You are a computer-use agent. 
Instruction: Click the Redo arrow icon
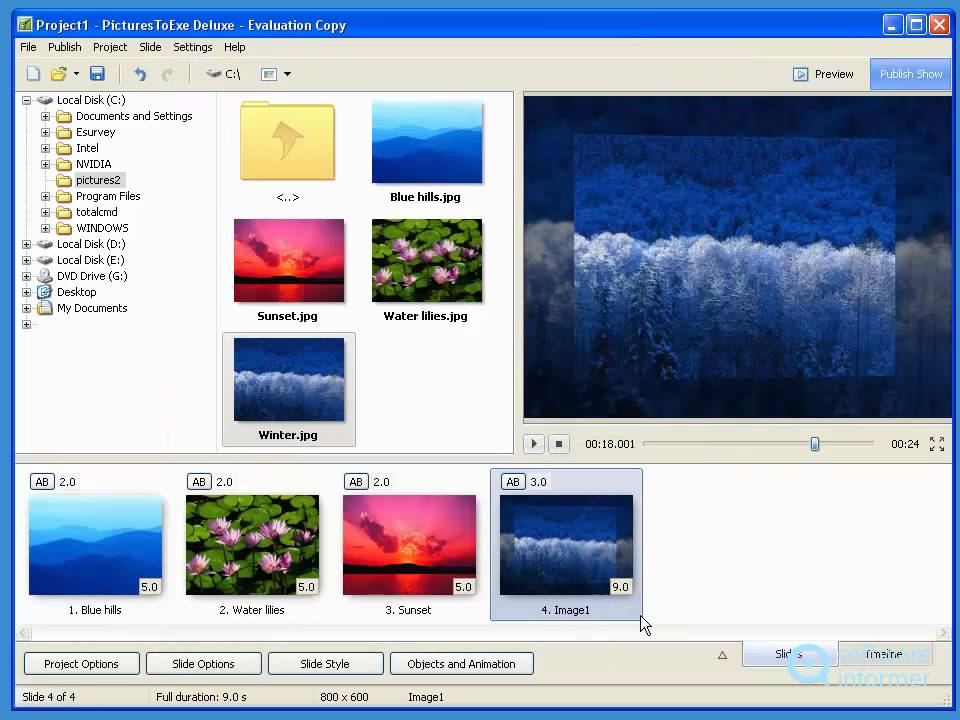point(167,75)
